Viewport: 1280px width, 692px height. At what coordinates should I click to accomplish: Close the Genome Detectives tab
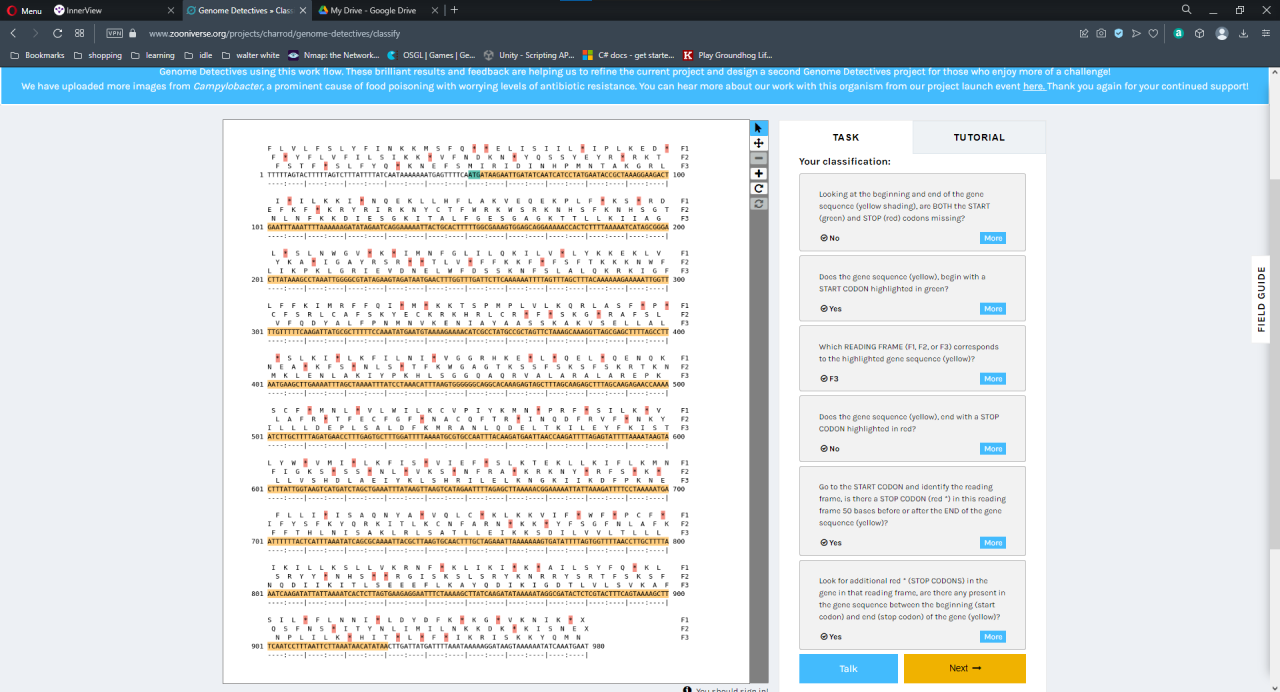point(302,10)
